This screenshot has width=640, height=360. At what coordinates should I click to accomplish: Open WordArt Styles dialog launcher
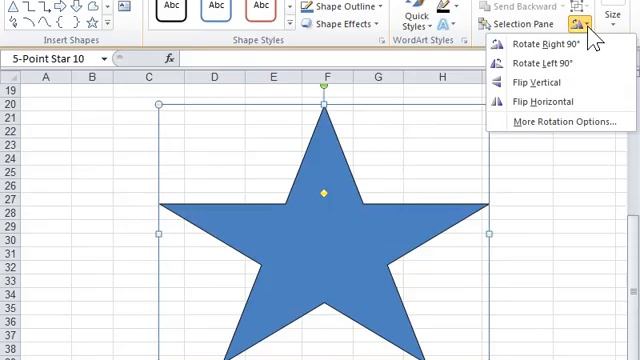(464, 40)
